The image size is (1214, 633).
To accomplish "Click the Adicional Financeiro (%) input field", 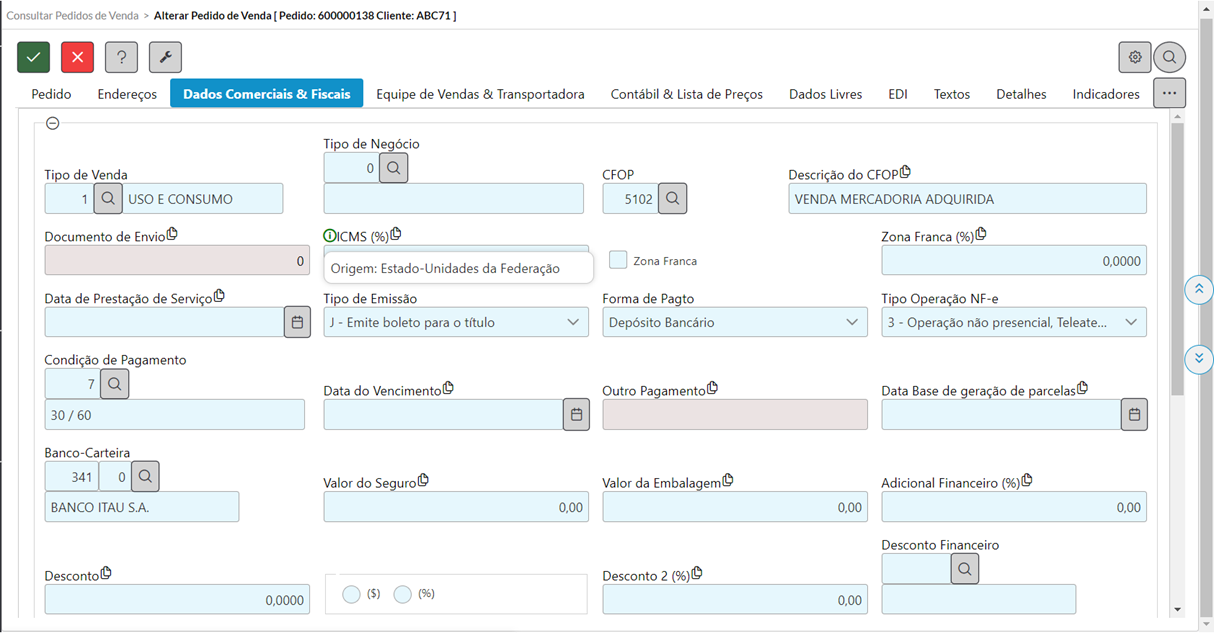I will click(1014, 507).
